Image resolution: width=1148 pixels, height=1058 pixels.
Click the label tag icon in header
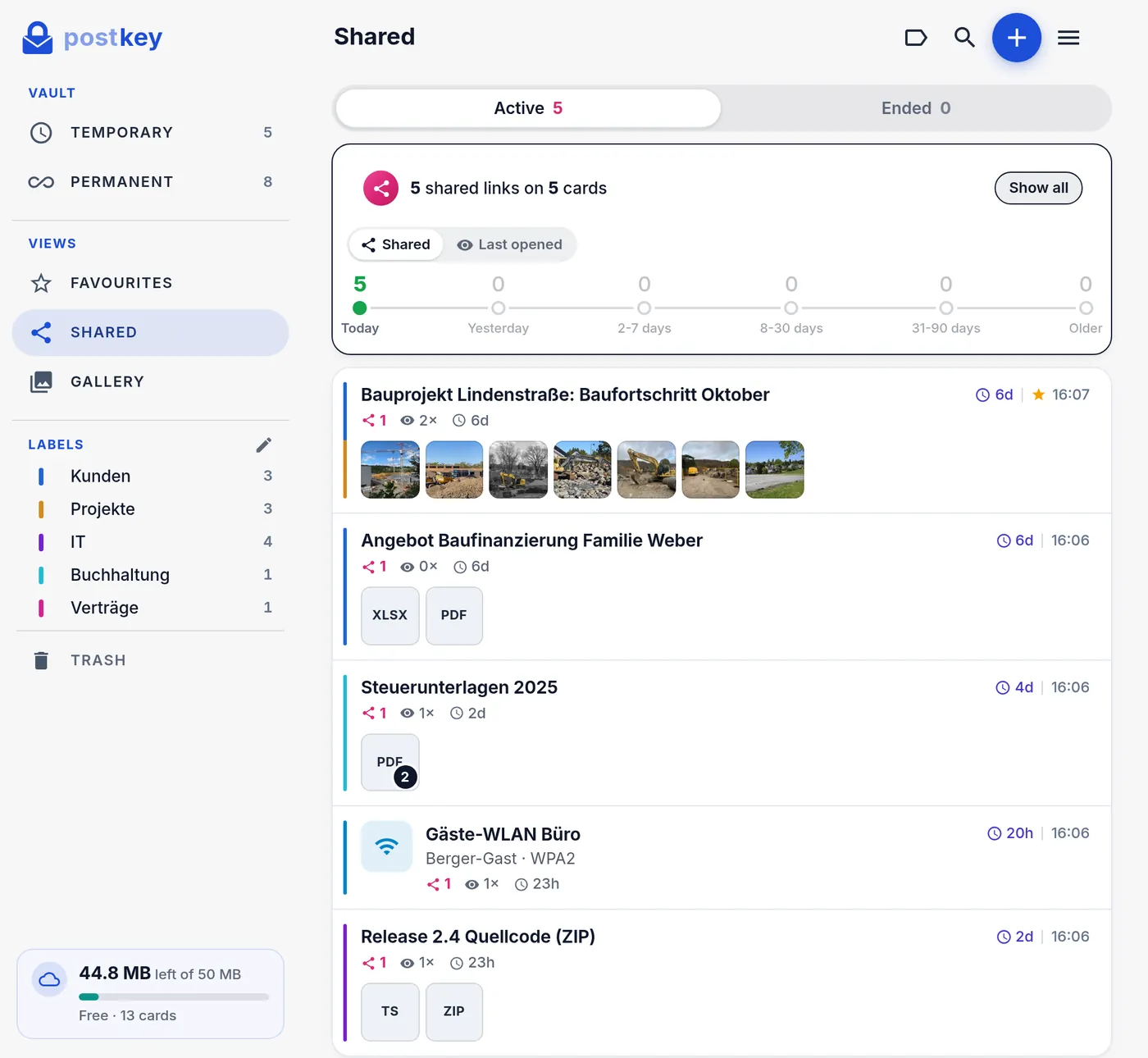[916, 38]
